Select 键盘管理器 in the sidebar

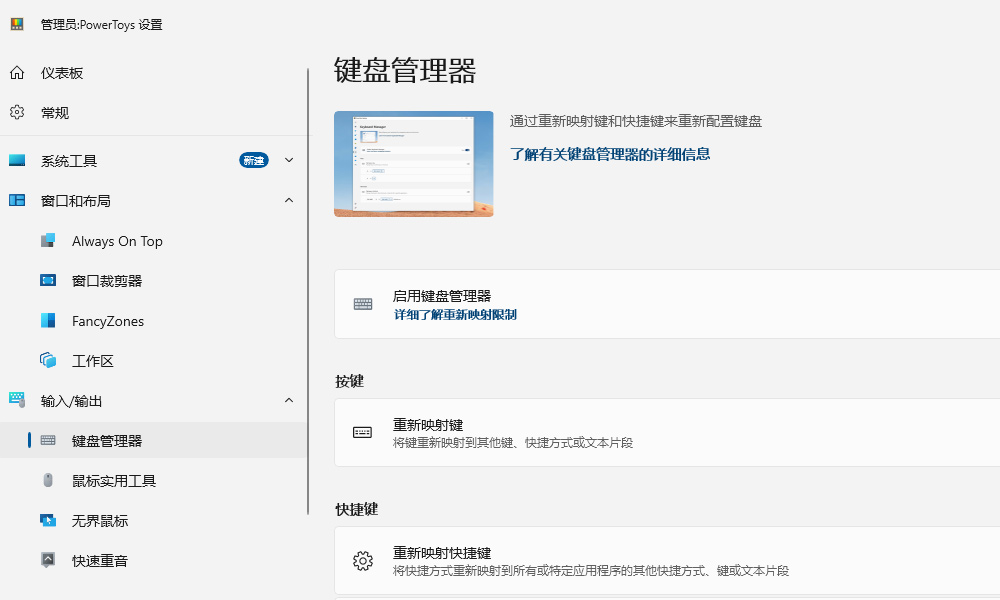tap(153, 440)
